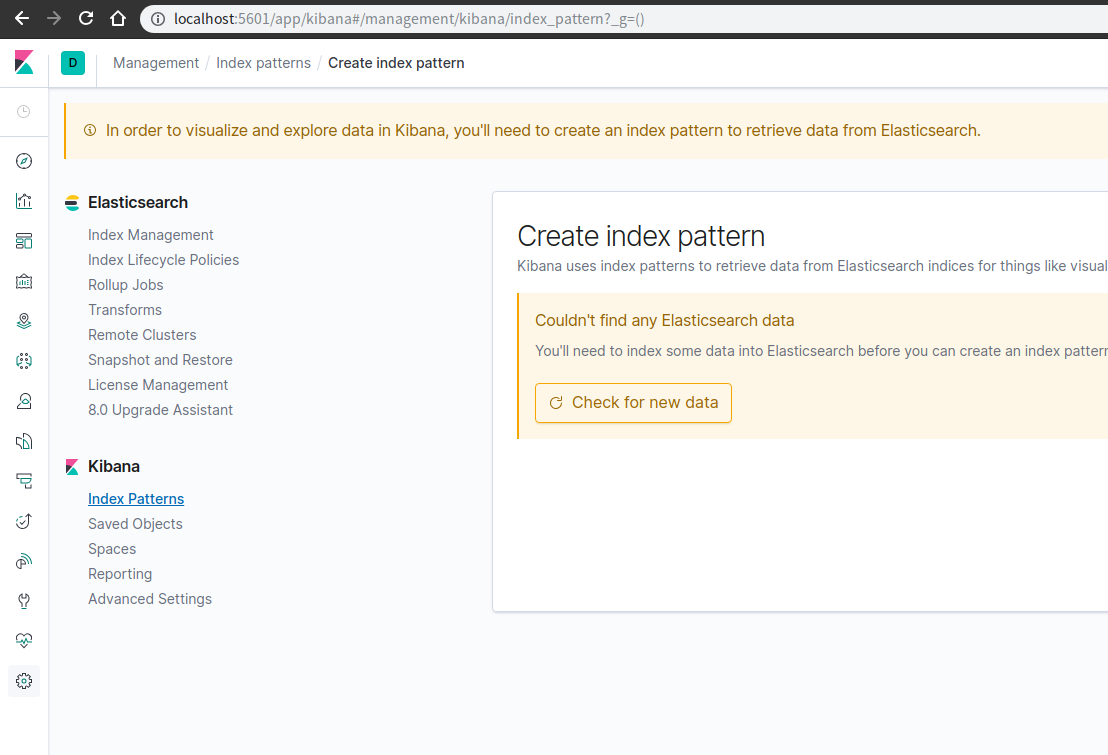Open Stack Monitoring heartbeat icon
This screenshot has height=755, width=1108.
point(24,641)
